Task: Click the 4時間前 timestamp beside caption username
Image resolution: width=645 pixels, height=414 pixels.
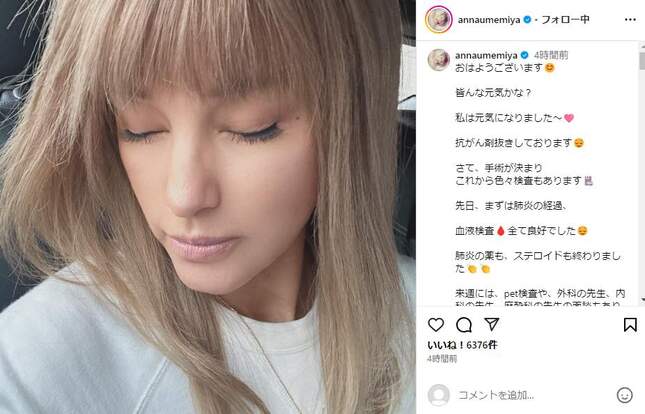Action: (551, 55)
